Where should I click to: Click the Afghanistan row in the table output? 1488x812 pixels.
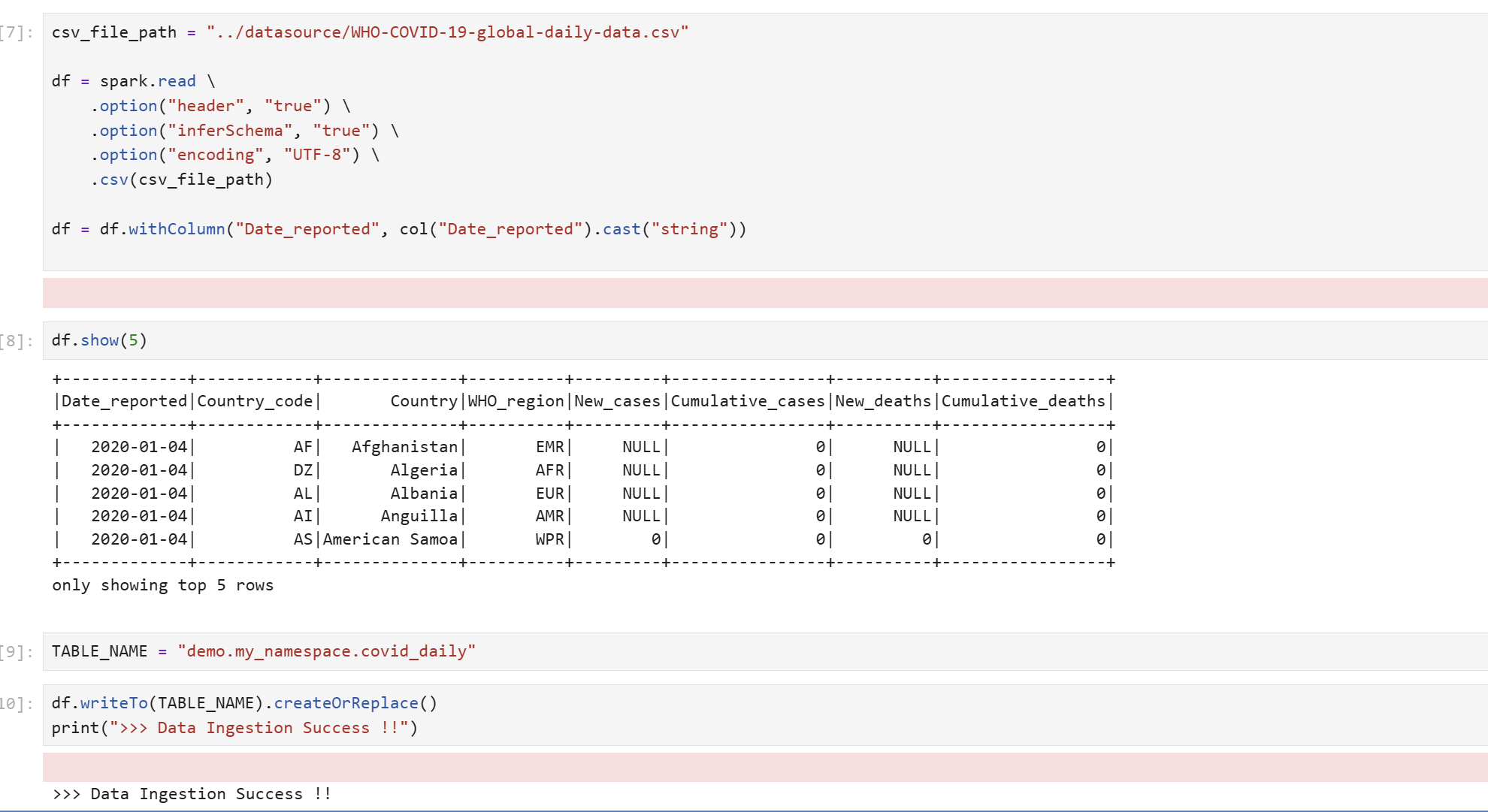[x=404, y=447]
